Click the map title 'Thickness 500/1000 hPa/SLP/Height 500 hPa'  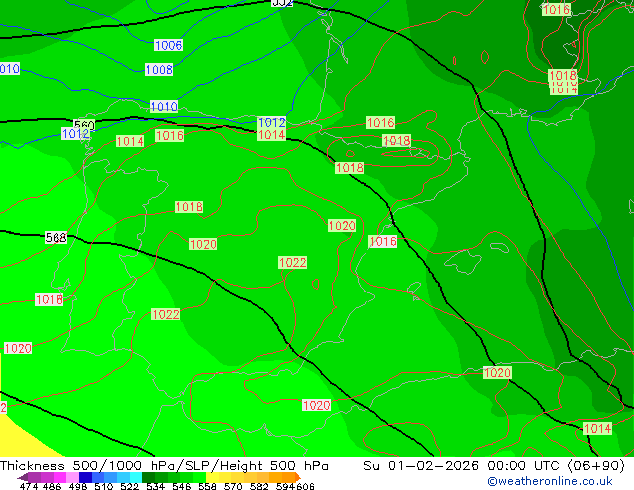(164, 466)
